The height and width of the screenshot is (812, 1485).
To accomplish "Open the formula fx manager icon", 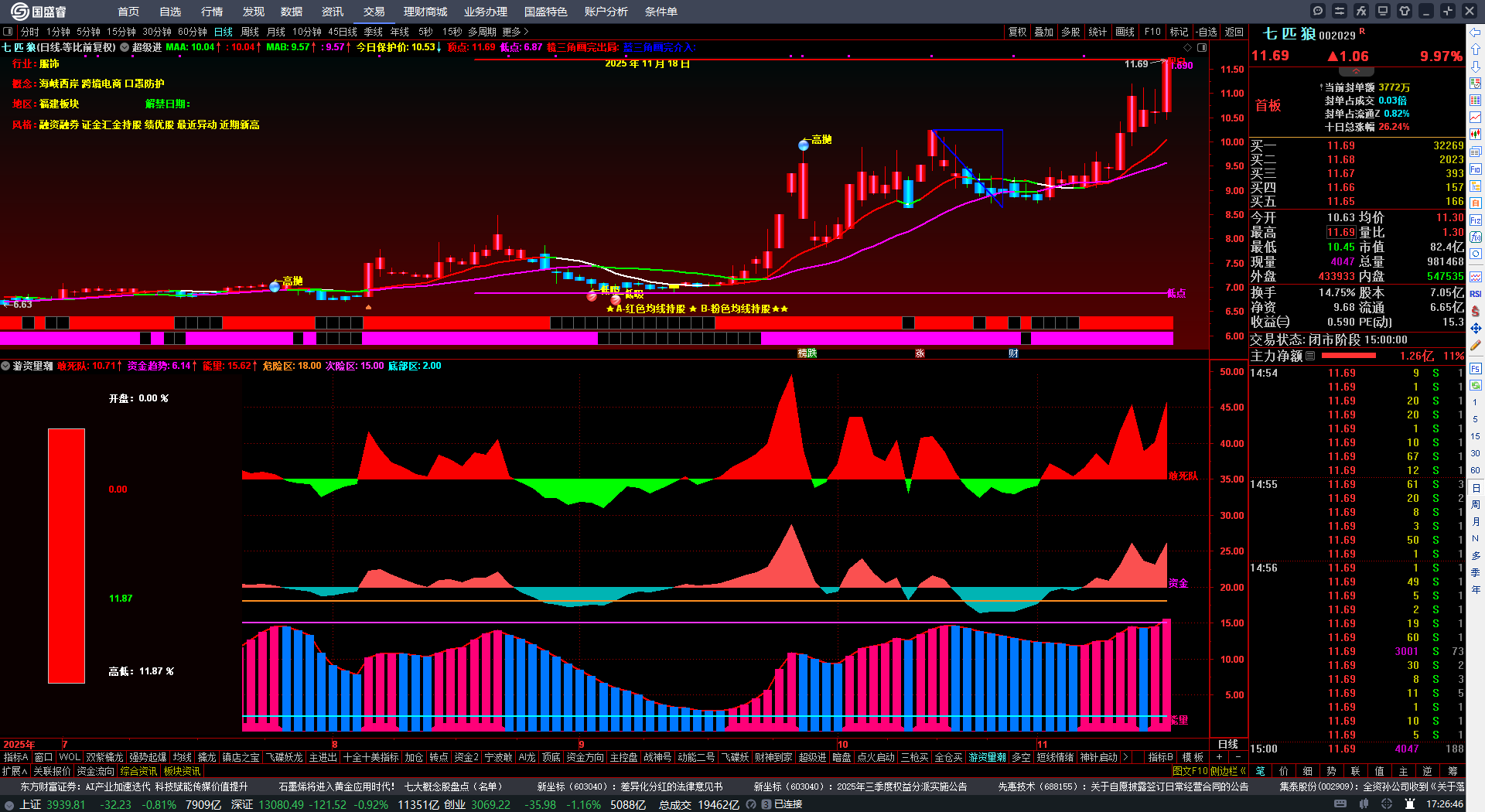I will [x=1361, y=11].
